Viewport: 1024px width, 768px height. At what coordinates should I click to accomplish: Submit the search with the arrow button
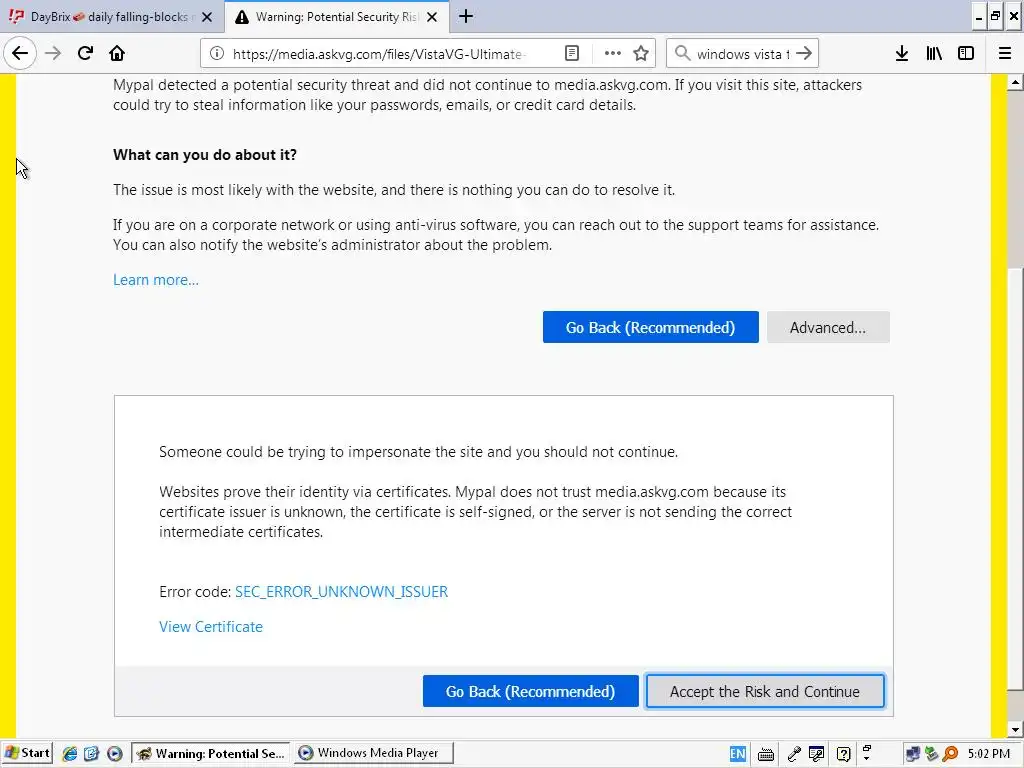click(805, 54)
